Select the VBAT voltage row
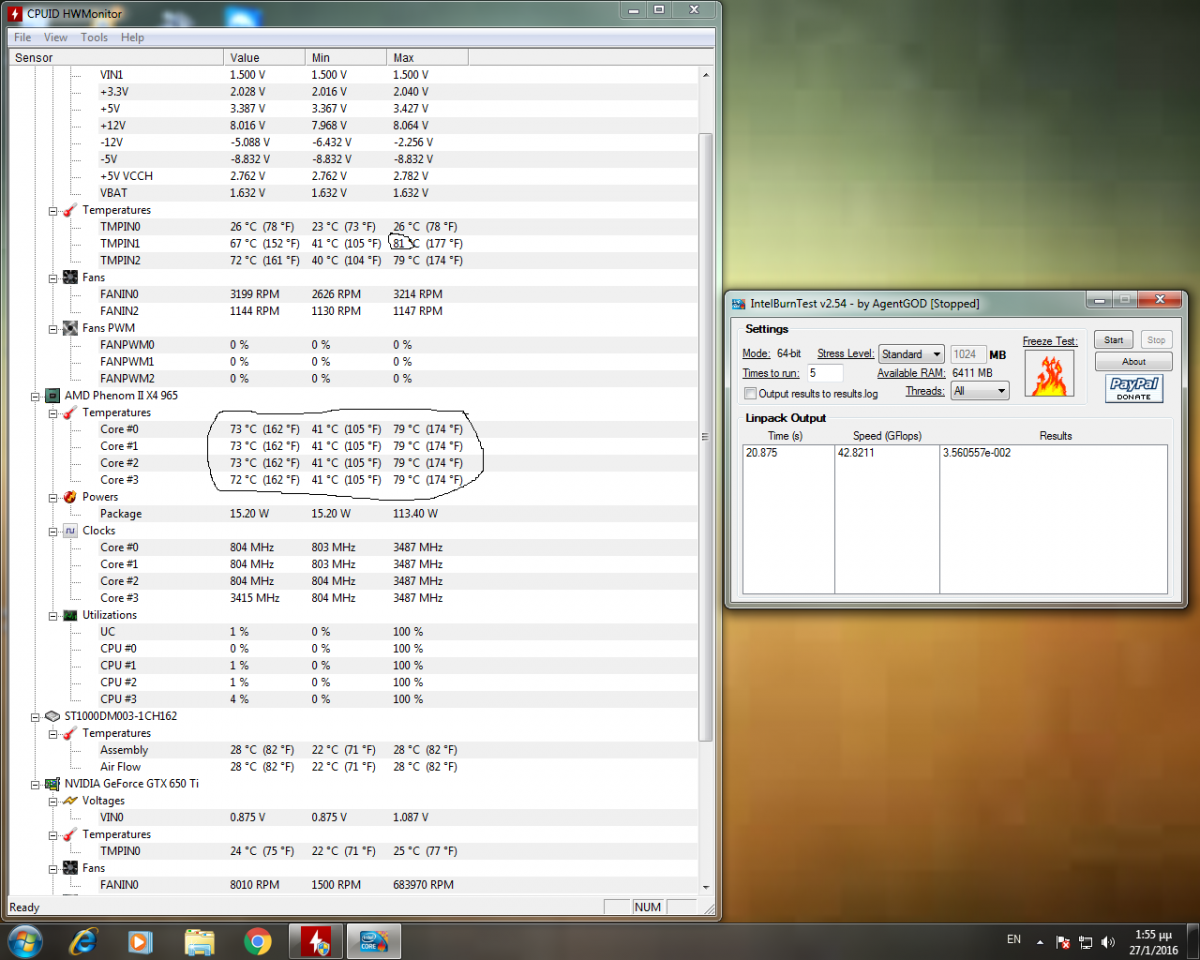Viewport: 1200px width, 960px height. [354, 193]
